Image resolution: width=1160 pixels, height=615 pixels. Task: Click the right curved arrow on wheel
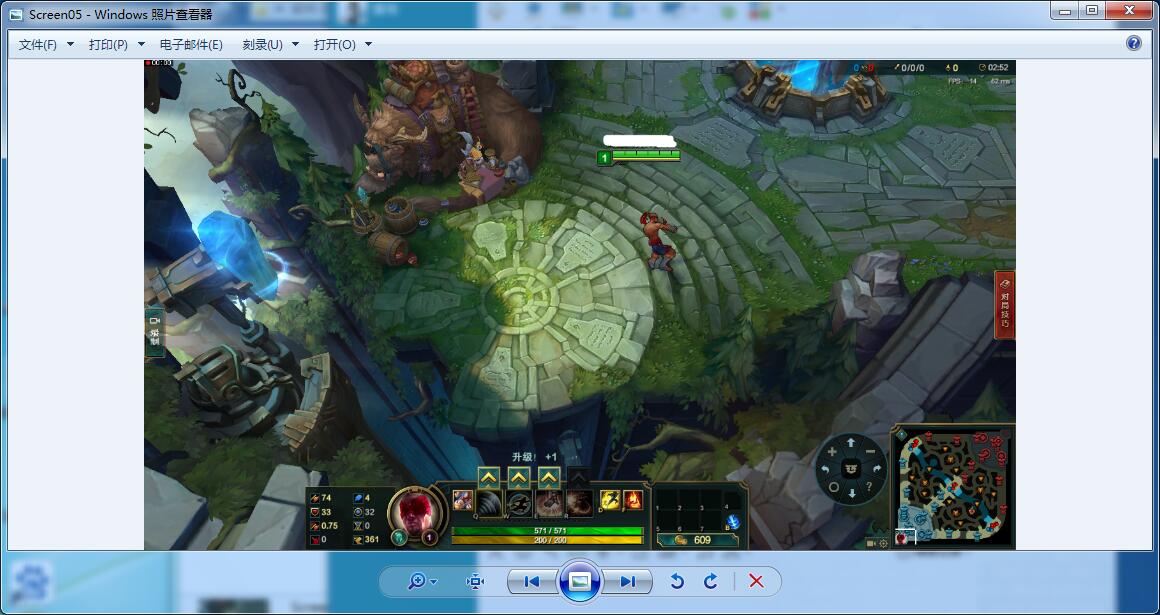[877, 468]
